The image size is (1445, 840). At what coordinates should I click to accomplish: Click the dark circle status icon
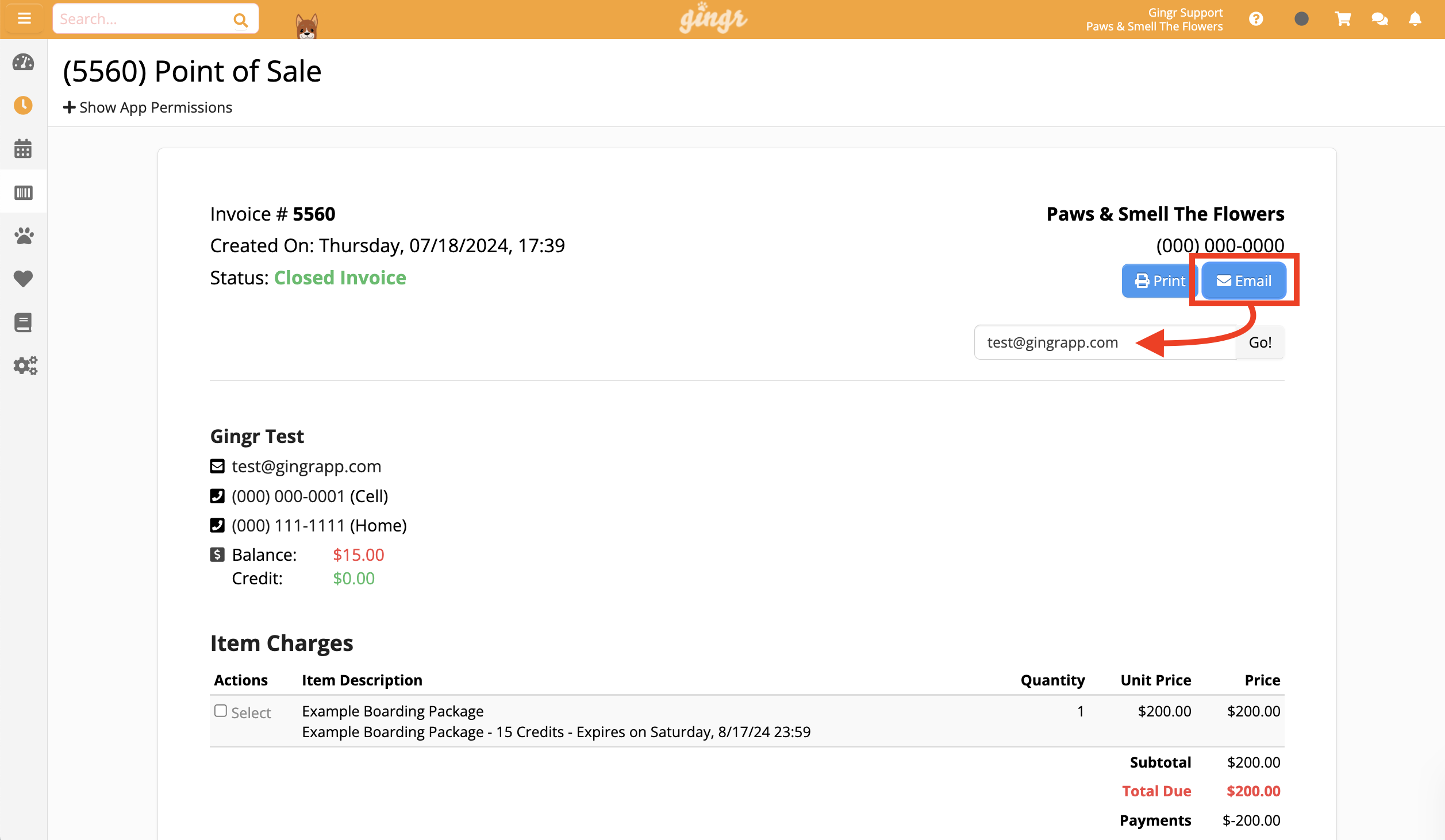point(1301,19)
